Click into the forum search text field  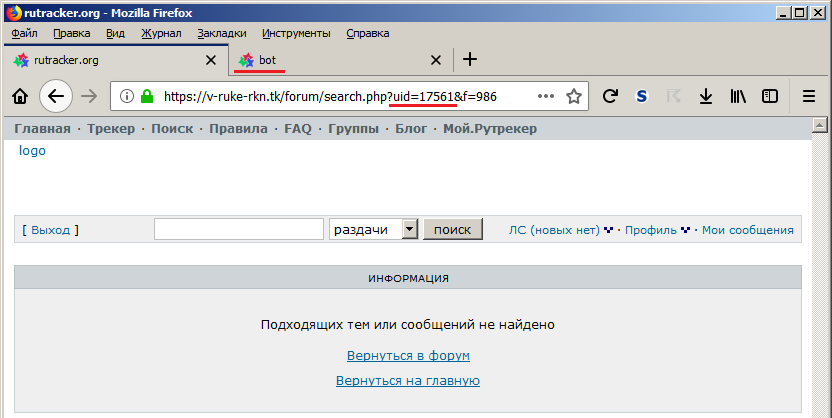point(238,229)
